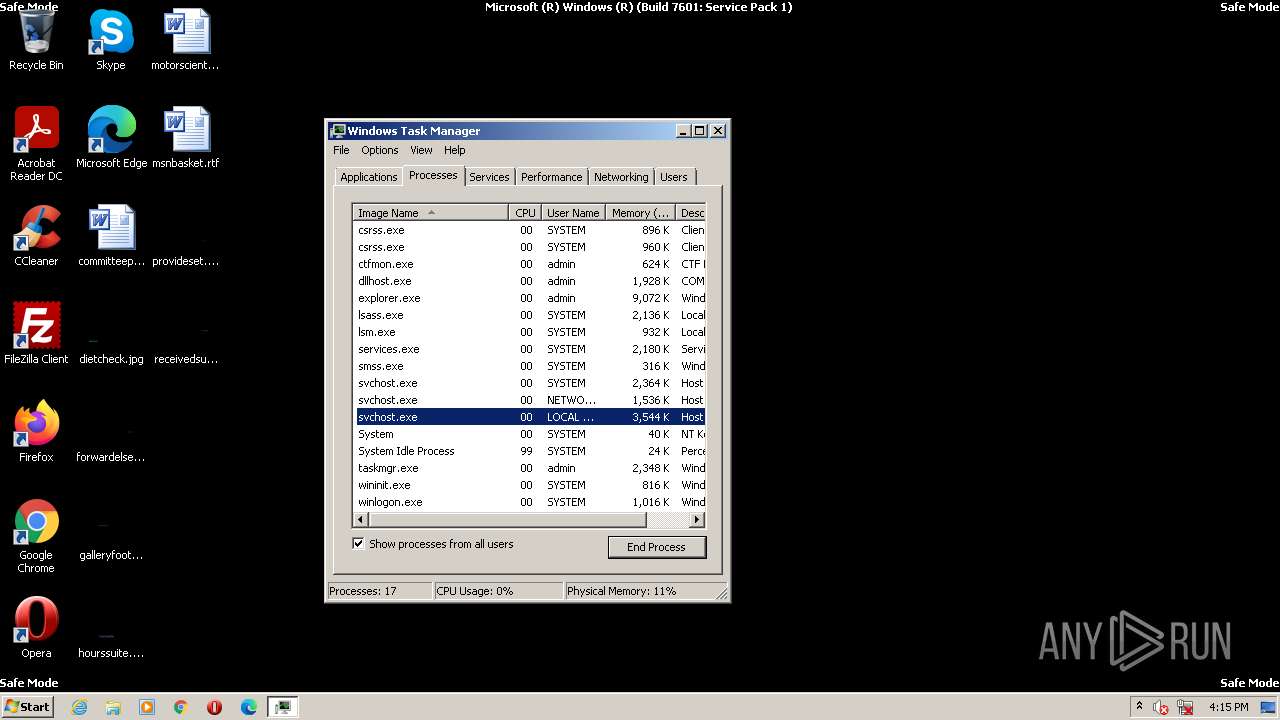Sort by Memory column header

pos(641,213)
